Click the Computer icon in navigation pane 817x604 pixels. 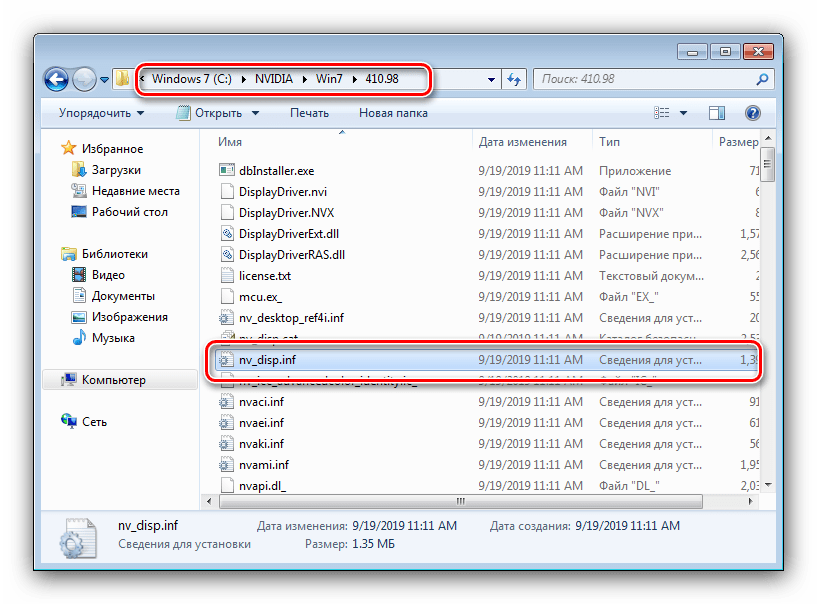tap(68, 380)
